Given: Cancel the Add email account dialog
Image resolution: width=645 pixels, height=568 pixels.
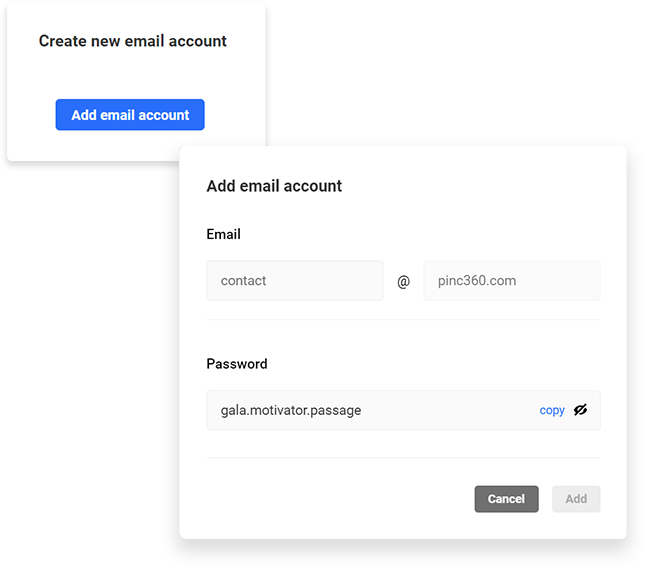Looking at the screenshot, I should 506,499.
